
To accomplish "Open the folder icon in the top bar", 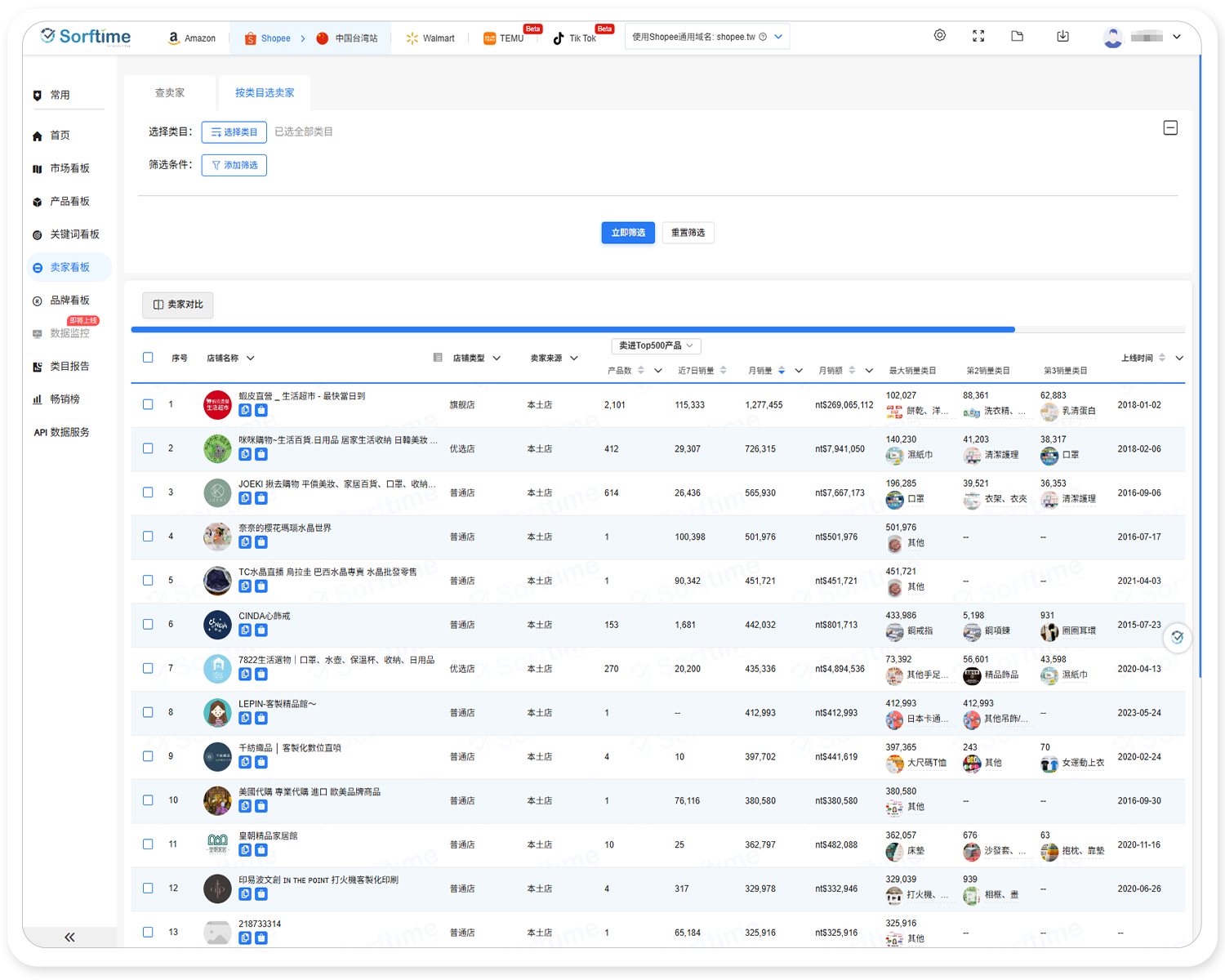I will click(x=1017, y=36).
